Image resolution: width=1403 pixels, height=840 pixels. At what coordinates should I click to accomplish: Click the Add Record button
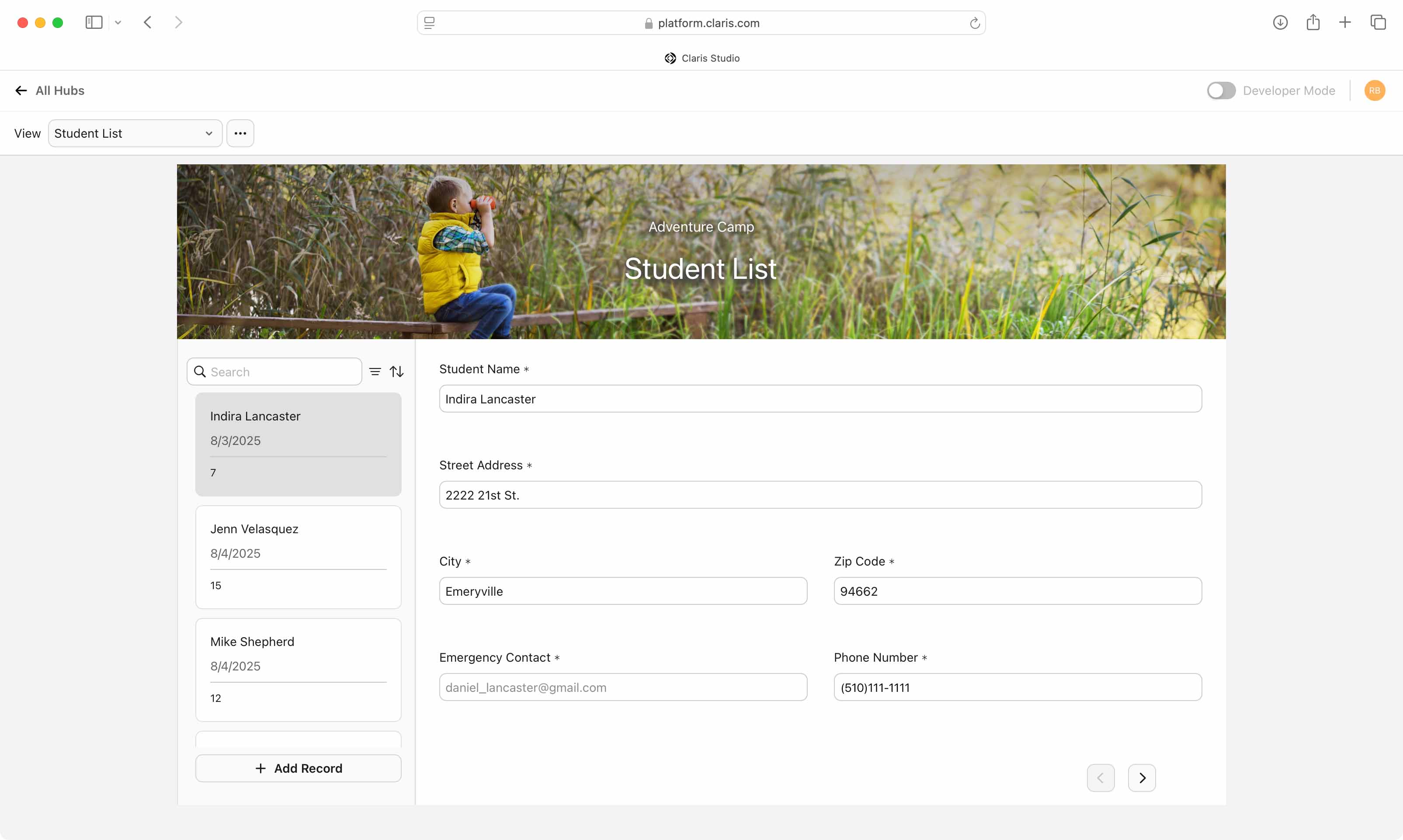[298, 768]
